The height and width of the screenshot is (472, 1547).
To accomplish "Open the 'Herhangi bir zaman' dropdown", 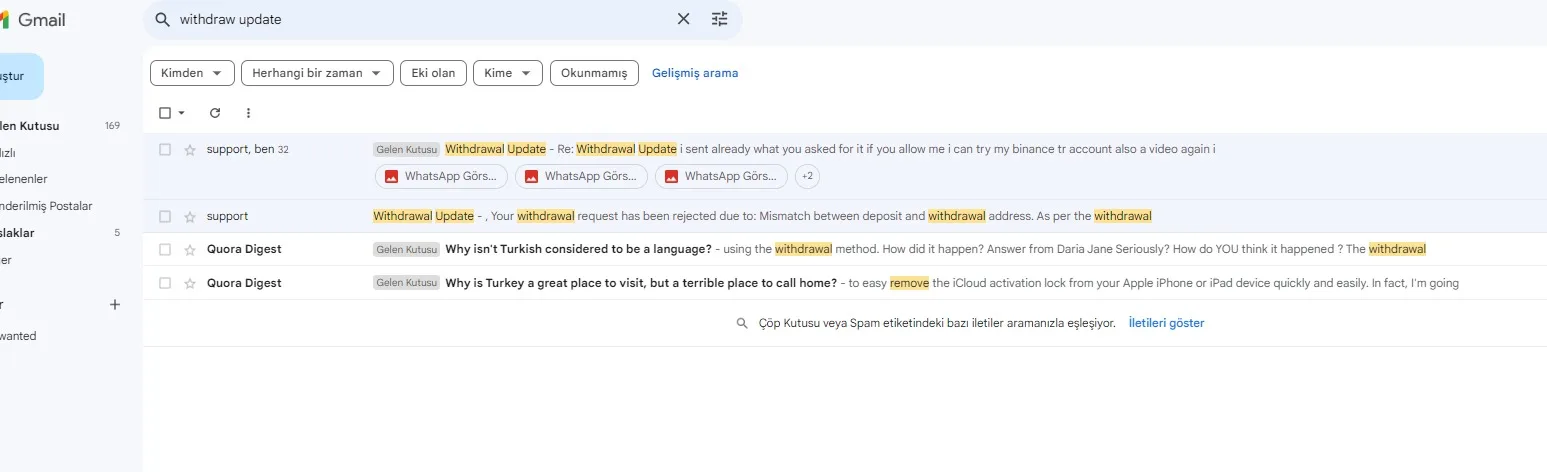I will [316, 73].
